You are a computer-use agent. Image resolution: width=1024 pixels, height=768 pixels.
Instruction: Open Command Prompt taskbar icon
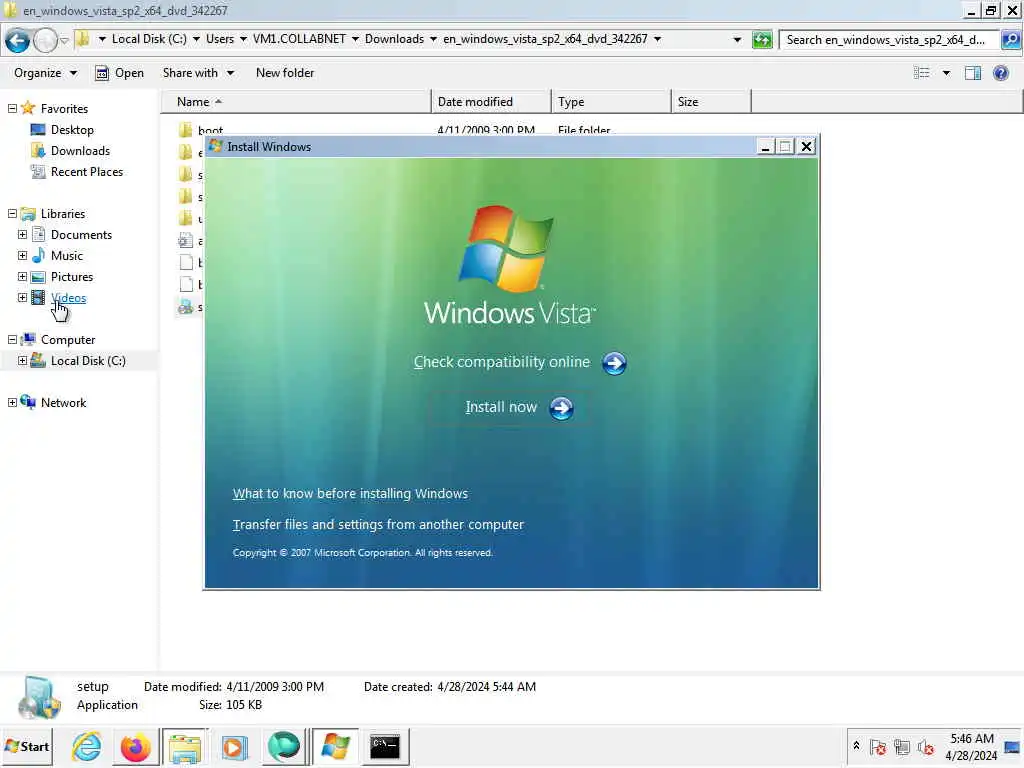tap(385, 746)
